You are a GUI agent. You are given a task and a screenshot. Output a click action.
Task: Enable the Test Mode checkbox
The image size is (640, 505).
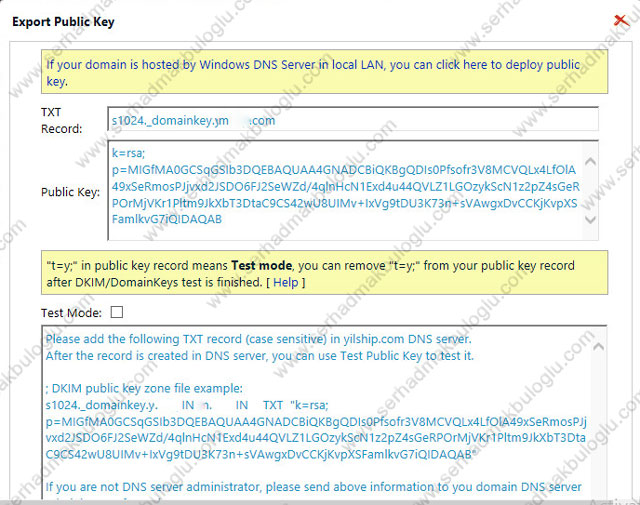117,312
